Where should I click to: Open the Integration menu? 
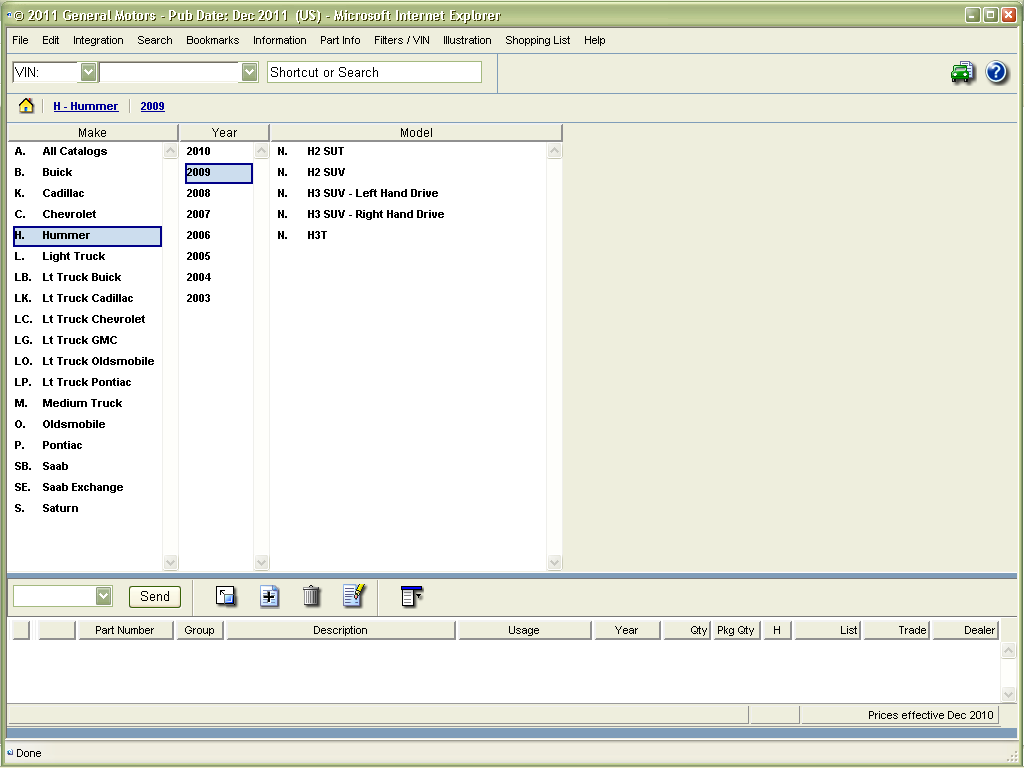pyautogui.click(x=98, y=40)
